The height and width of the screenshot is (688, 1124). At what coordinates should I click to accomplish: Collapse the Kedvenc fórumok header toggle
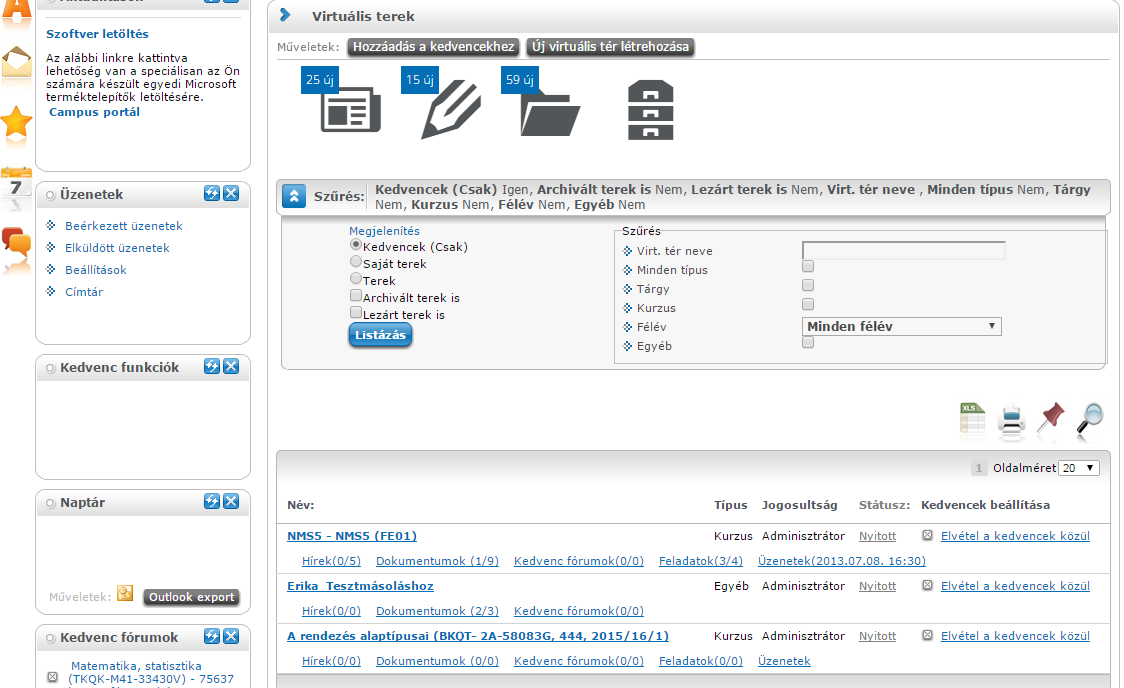click(x=50, y=638)
